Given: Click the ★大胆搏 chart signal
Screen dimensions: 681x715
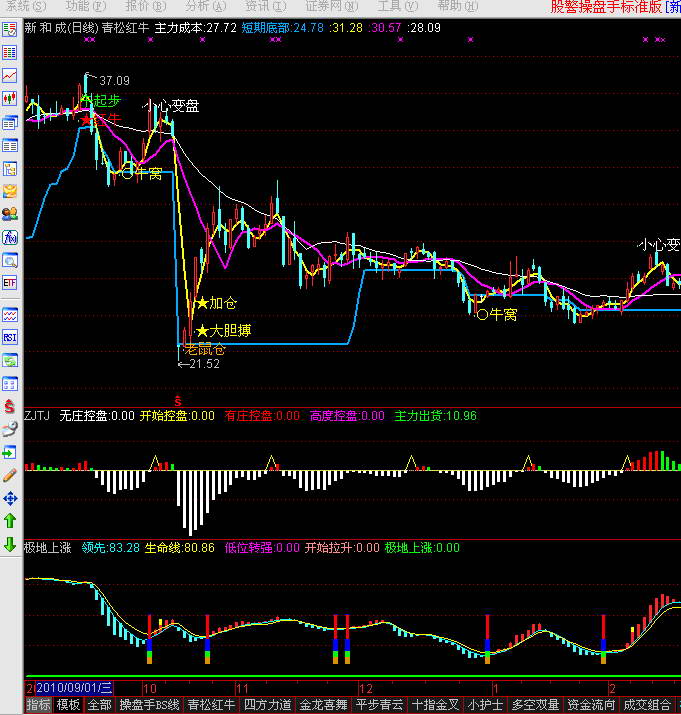Looking at the screenshot, I should tap(224, 331).
